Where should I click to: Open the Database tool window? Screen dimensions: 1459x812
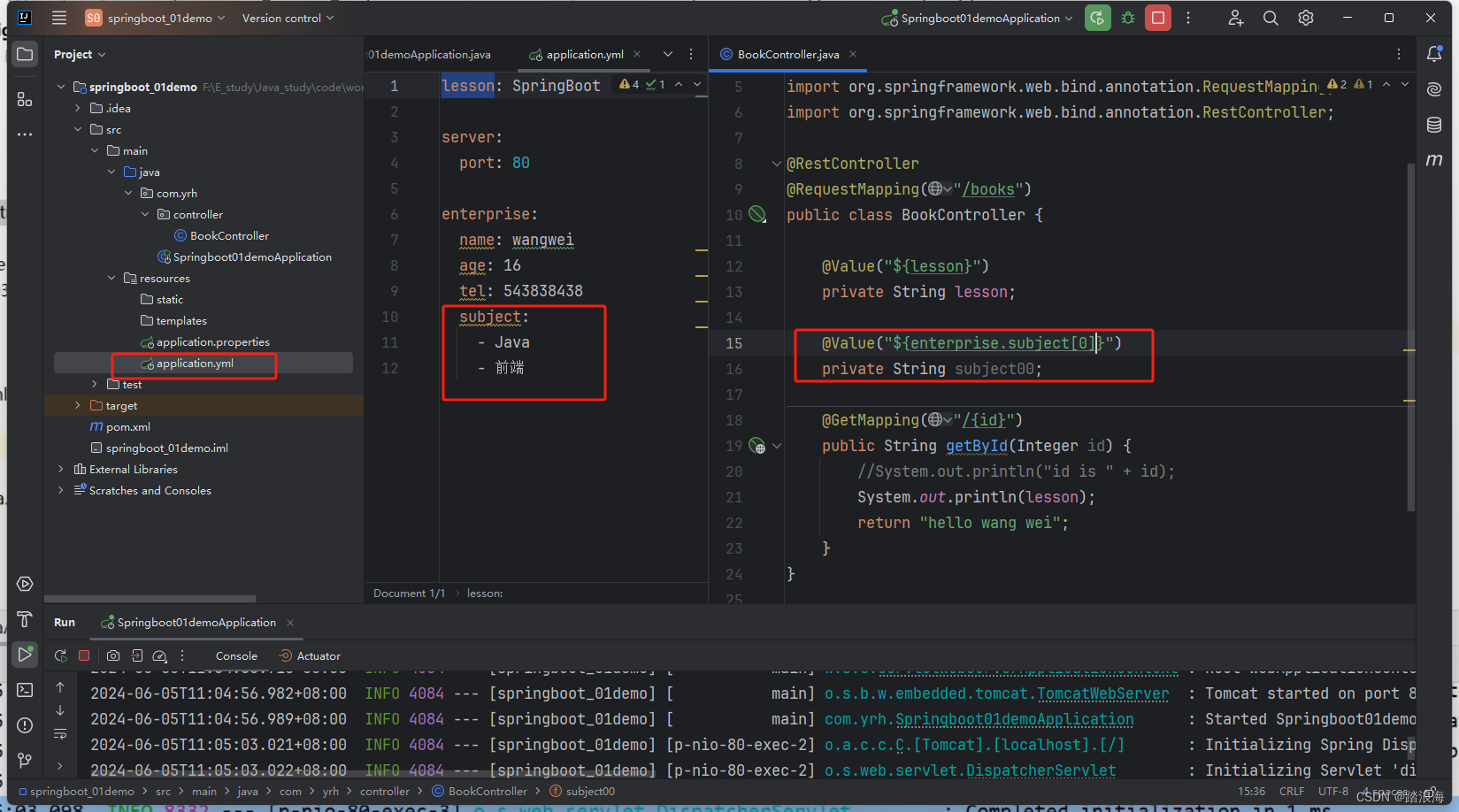[x=1434, y=125]
